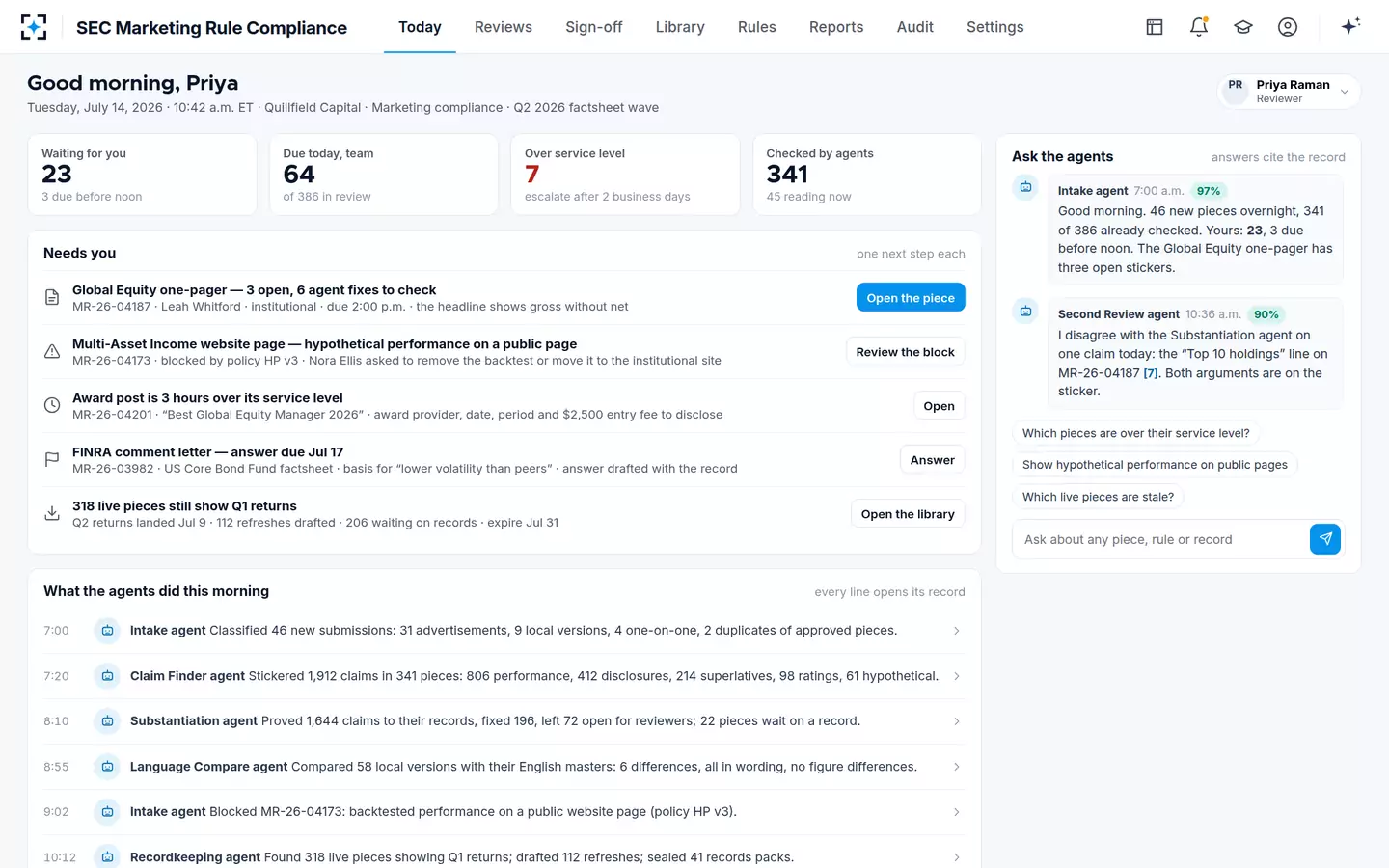Expand the 9:02 Intake agent blocked row chevron

(957, 812)
